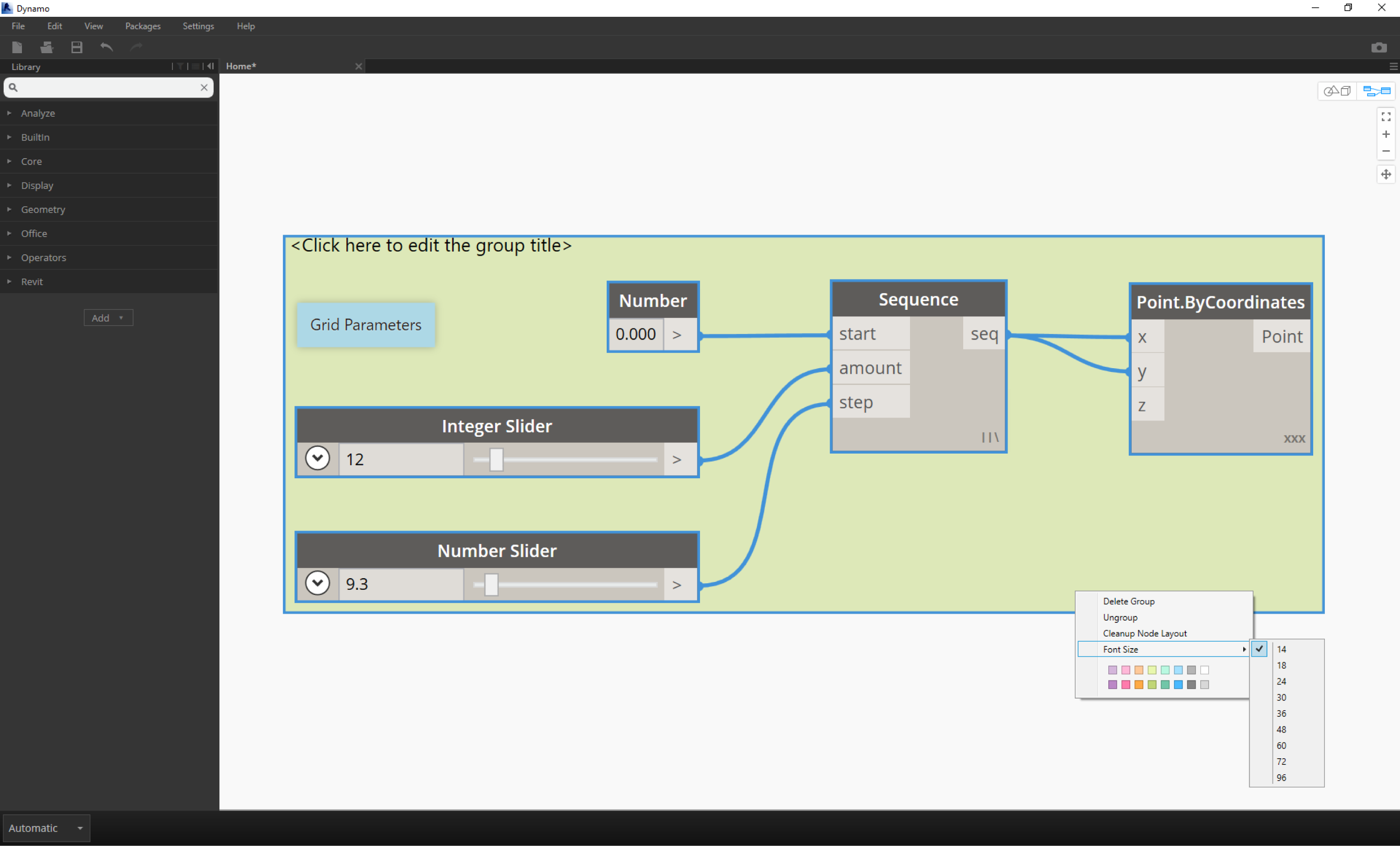Expand the BuiltIn library category
The height and width of the screenshot is (846, 1400).
coord(109,137)
